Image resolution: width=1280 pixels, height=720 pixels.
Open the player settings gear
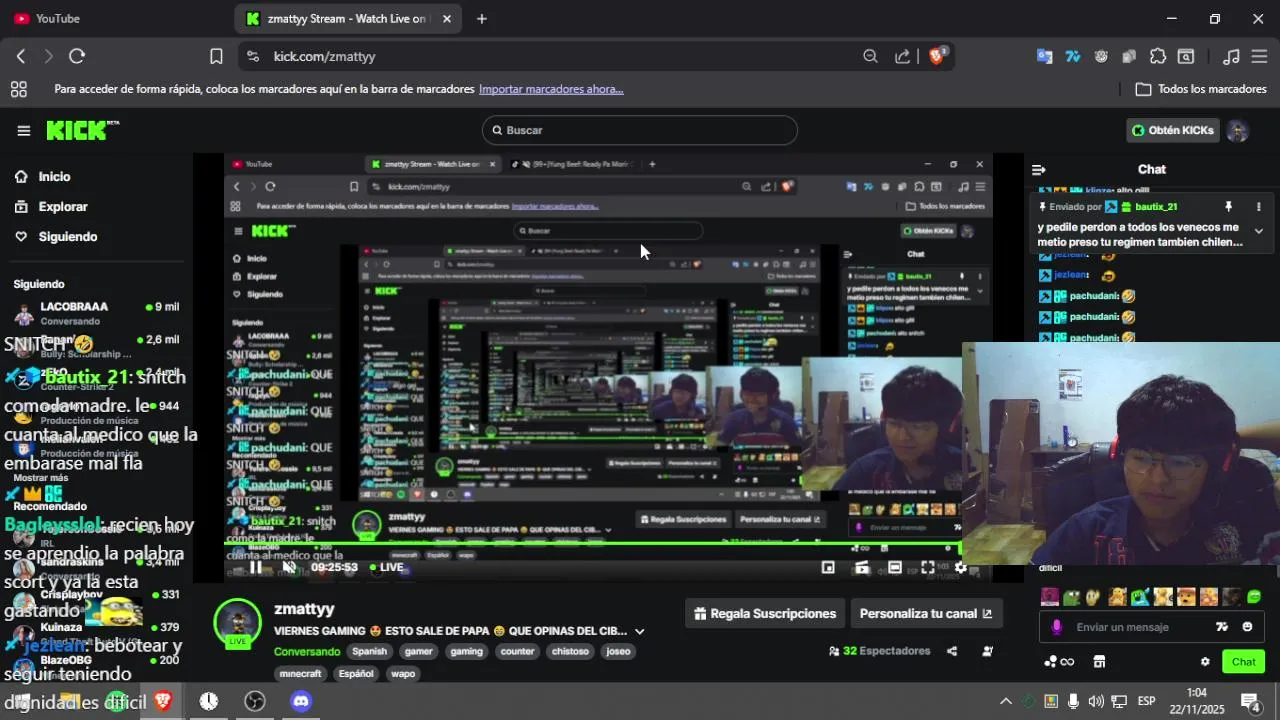pyautogui.click(x=960, y=567)
